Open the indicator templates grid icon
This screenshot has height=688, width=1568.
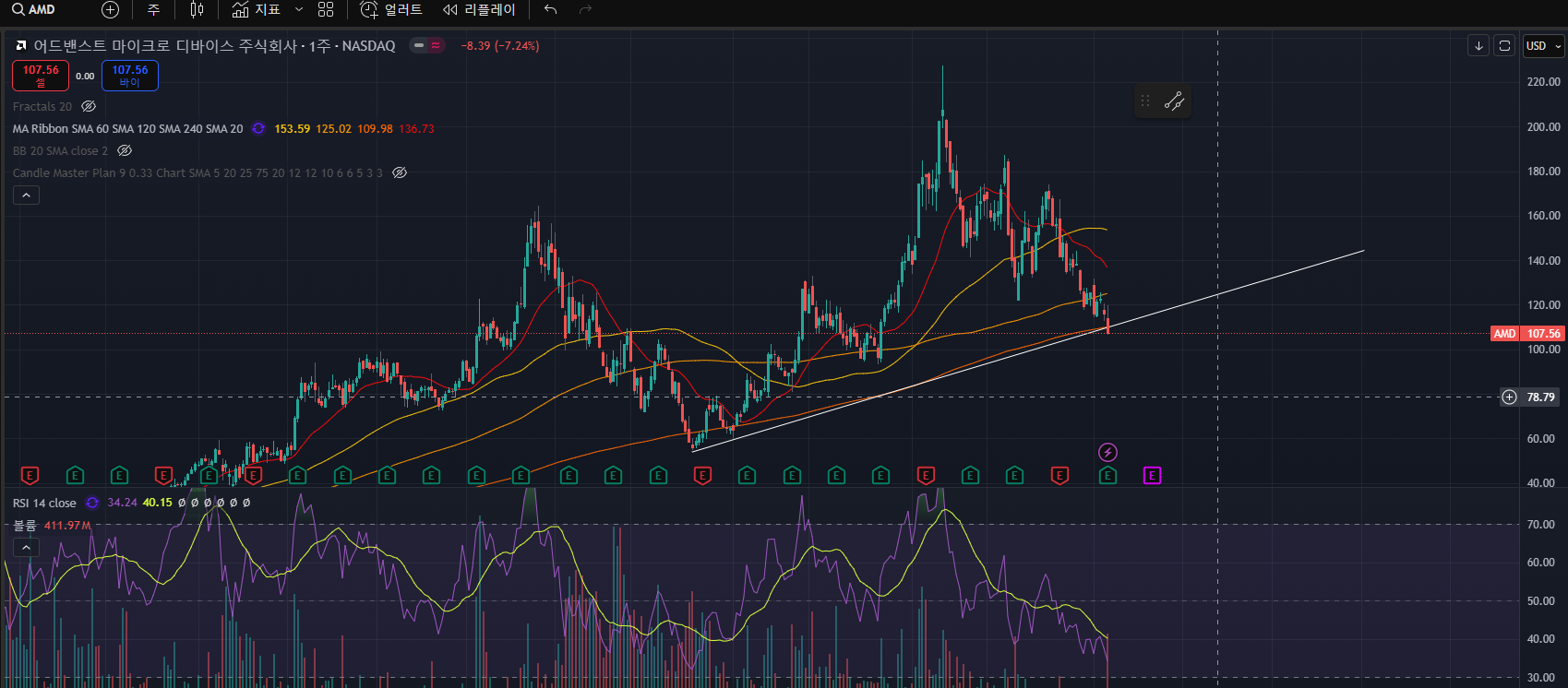tap(326, 9)
